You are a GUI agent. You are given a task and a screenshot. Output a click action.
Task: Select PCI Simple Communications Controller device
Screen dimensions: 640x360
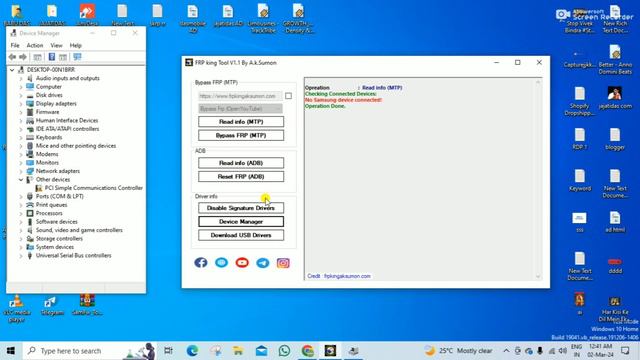point(93,188)
